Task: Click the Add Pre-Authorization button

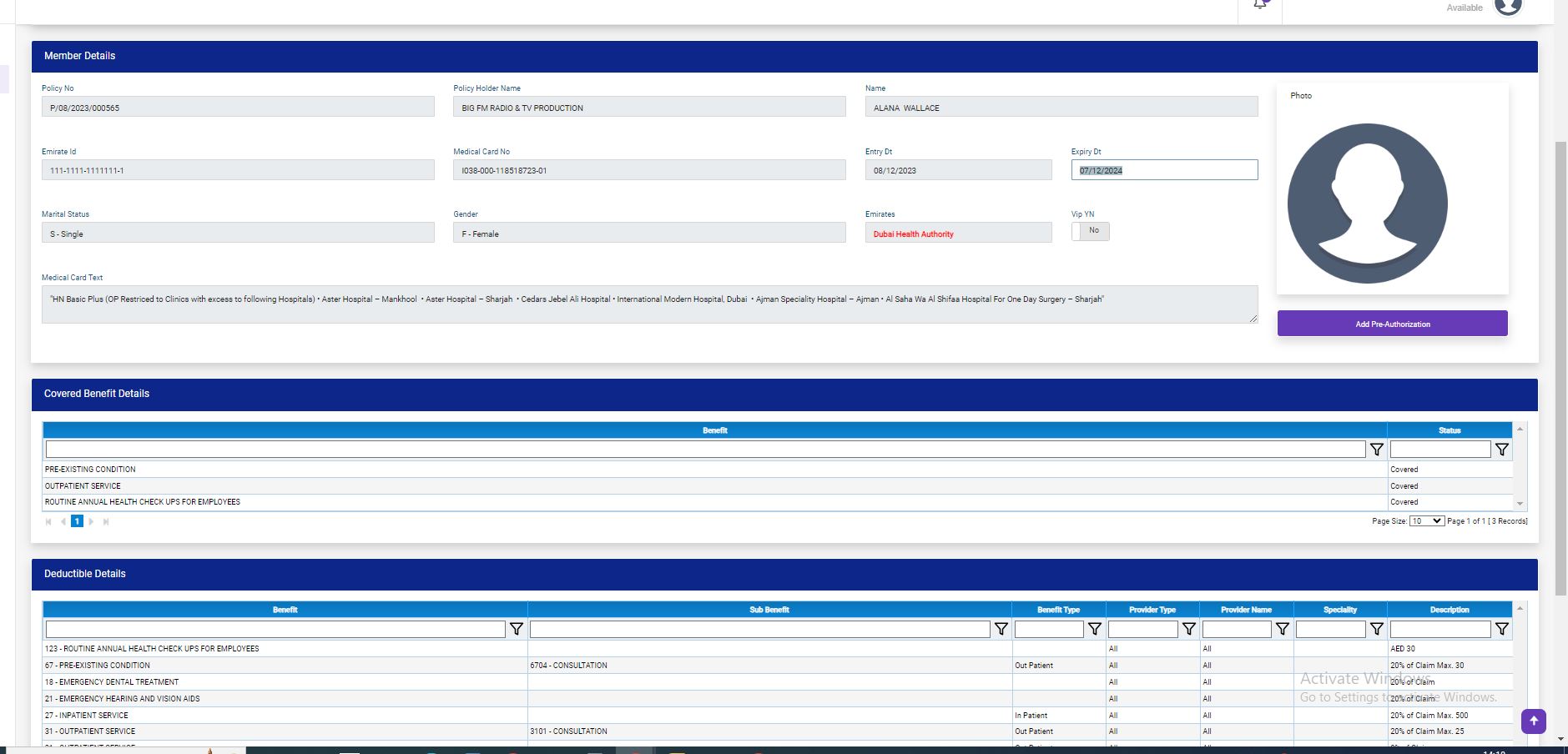Action: click(x=1392, y=324)
